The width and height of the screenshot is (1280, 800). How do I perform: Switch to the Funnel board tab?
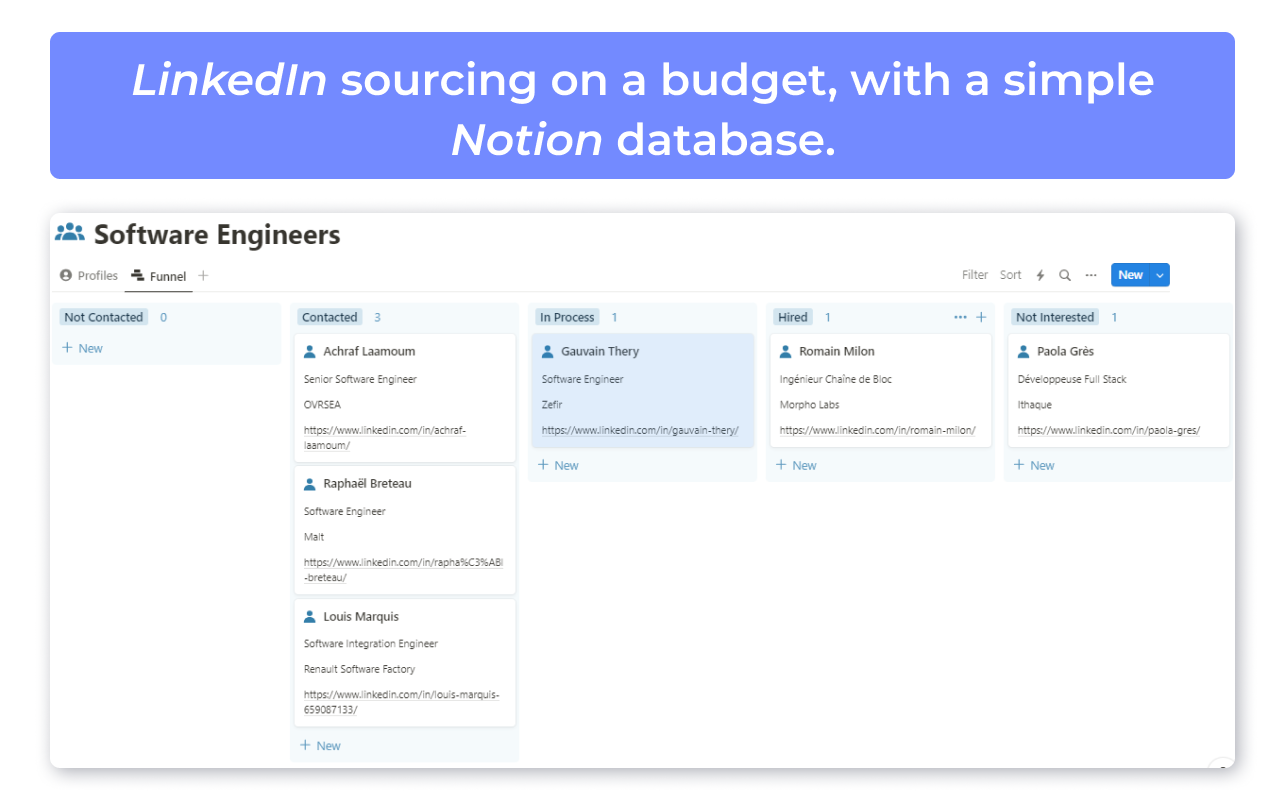(159, 276)
